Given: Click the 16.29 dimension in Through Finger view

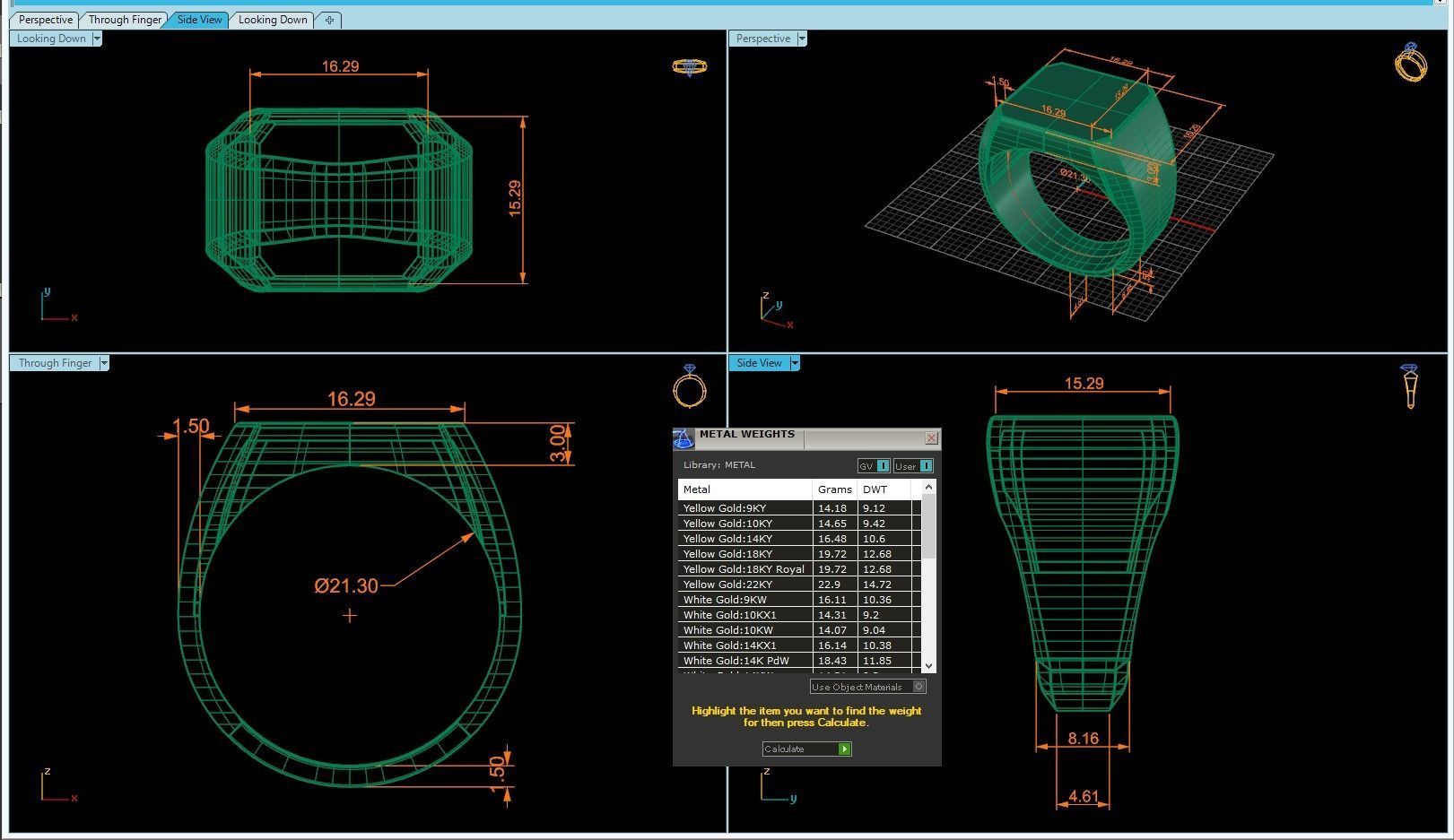Looking at the screenshot, I should tap(352, 399).
